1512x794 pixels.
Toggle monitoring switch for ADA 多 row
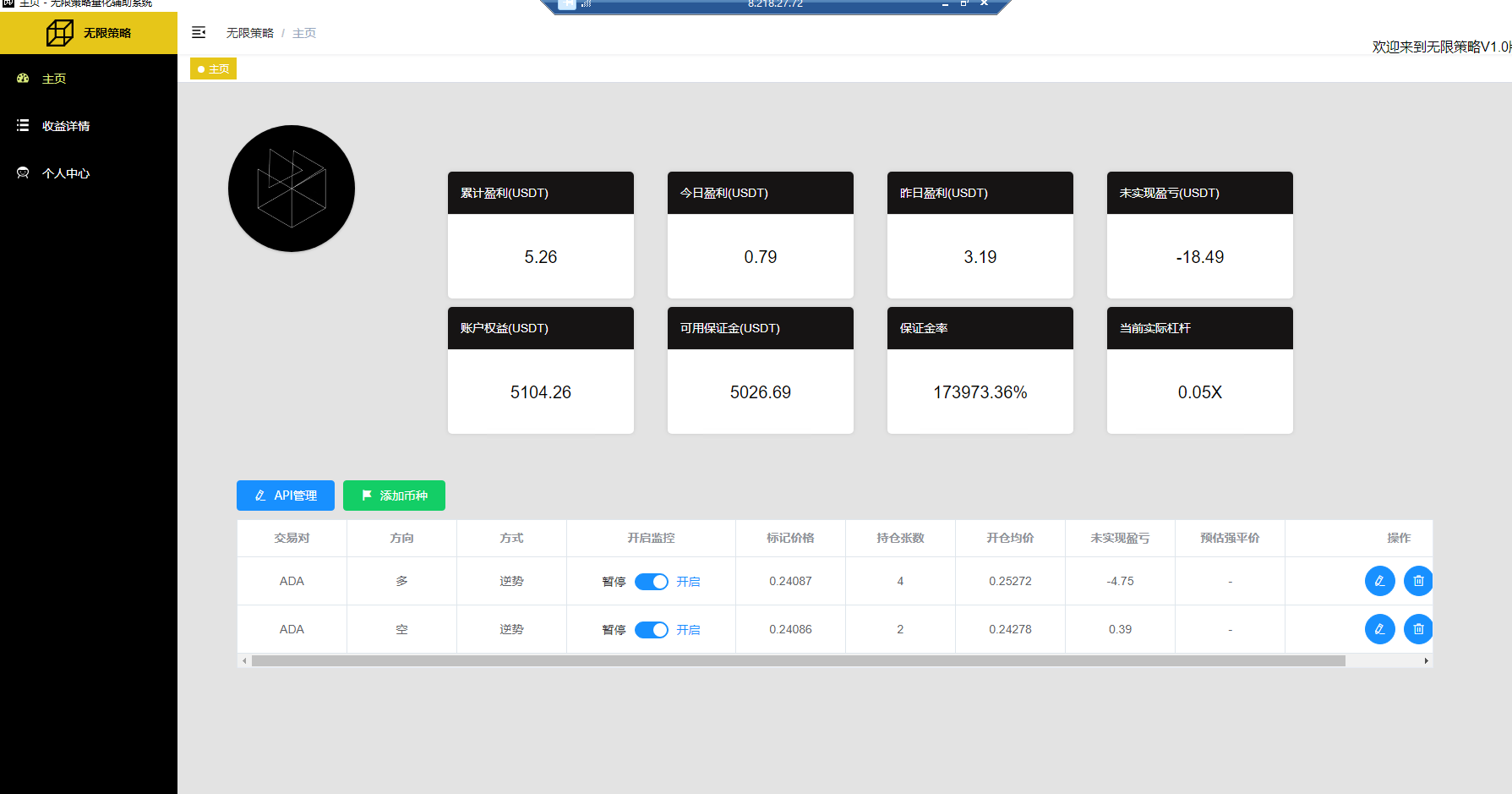652,582
